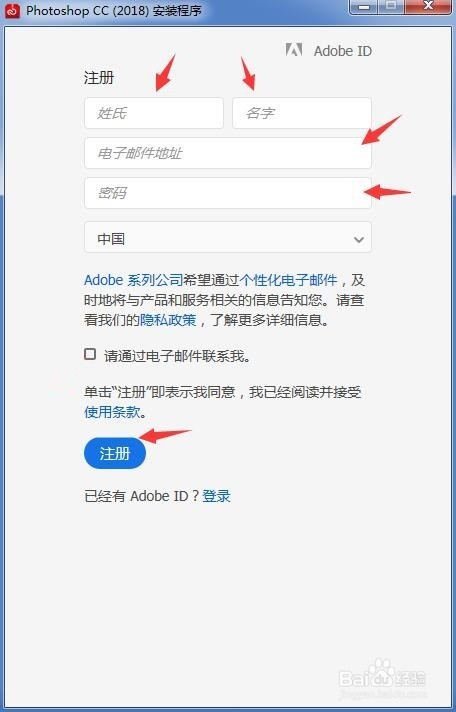Select the 电子邮件地址 email input box
Image resolution: width=456 pixels, height=712 pixels.
pyautogui.click(x=228, y=153)
